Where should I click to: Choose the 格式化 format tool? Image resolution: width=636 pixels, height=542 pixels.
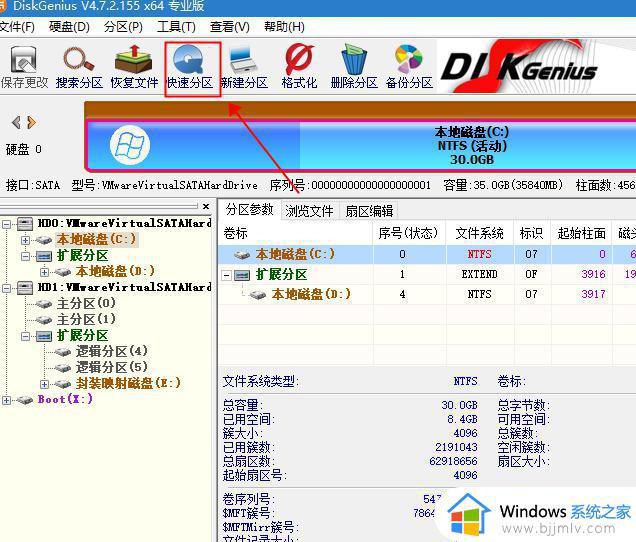tap(299, 67)
